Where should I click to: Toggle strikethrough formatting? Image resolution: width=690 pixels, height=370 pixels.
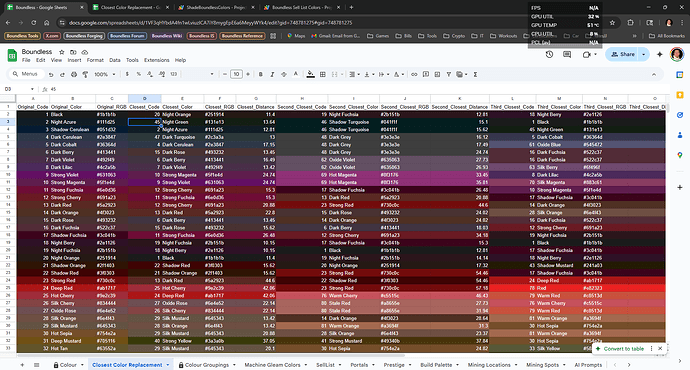click(284, 74)
